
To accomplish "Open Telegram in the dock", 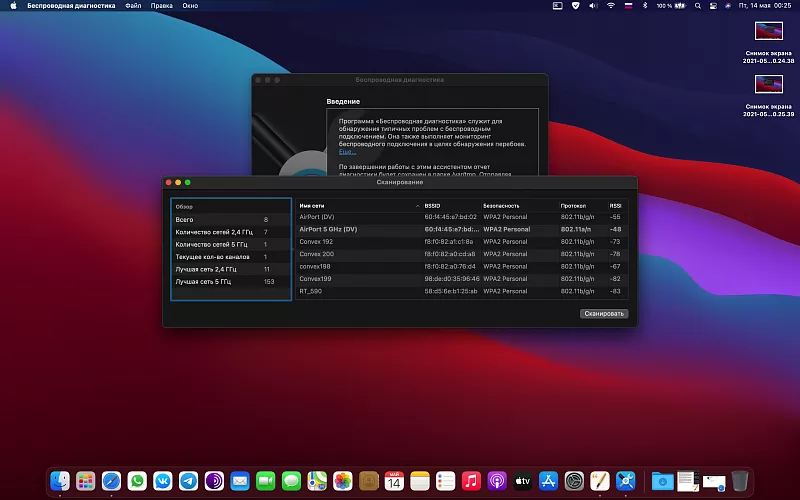I will [x=189, y=481].
